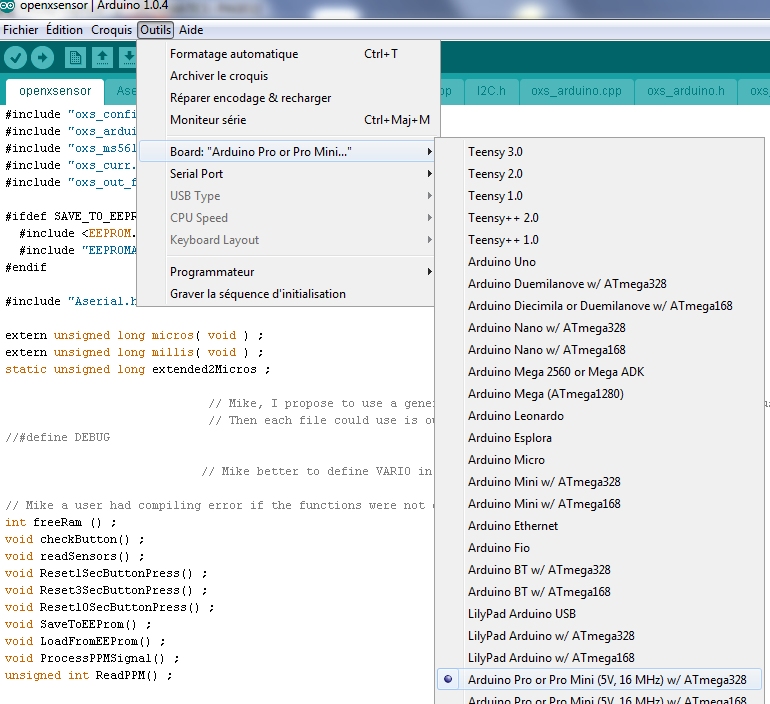
Task: Select LilyPad Arduino w/ ATmega328
Action: [x=599, y=636]
